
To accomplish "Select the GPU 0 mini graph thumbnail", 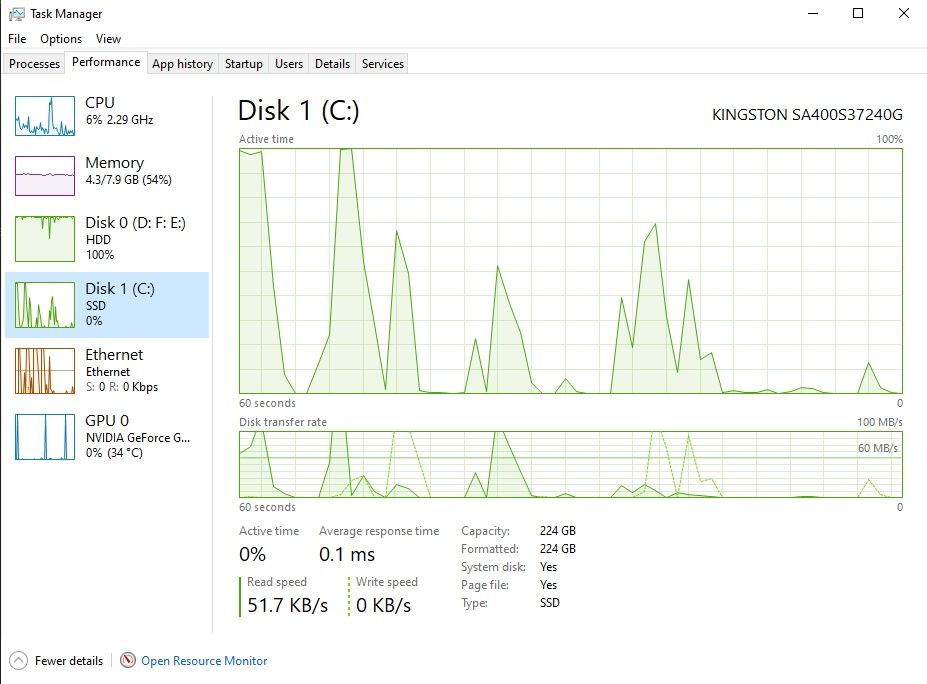I will [45, 437].
